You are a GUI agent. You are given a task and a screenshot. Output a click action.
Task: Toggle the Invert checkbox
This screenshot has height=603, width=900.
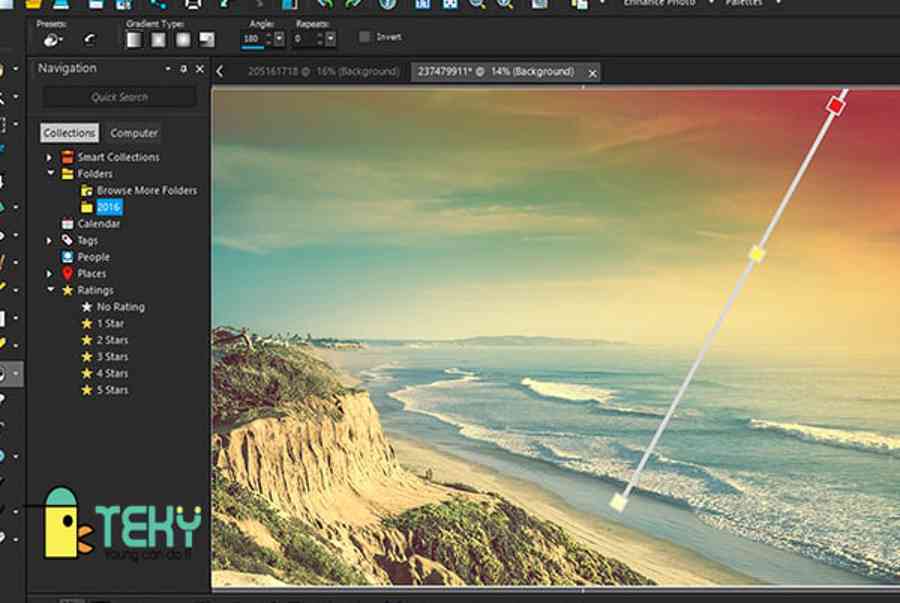[x=364, y=37]
